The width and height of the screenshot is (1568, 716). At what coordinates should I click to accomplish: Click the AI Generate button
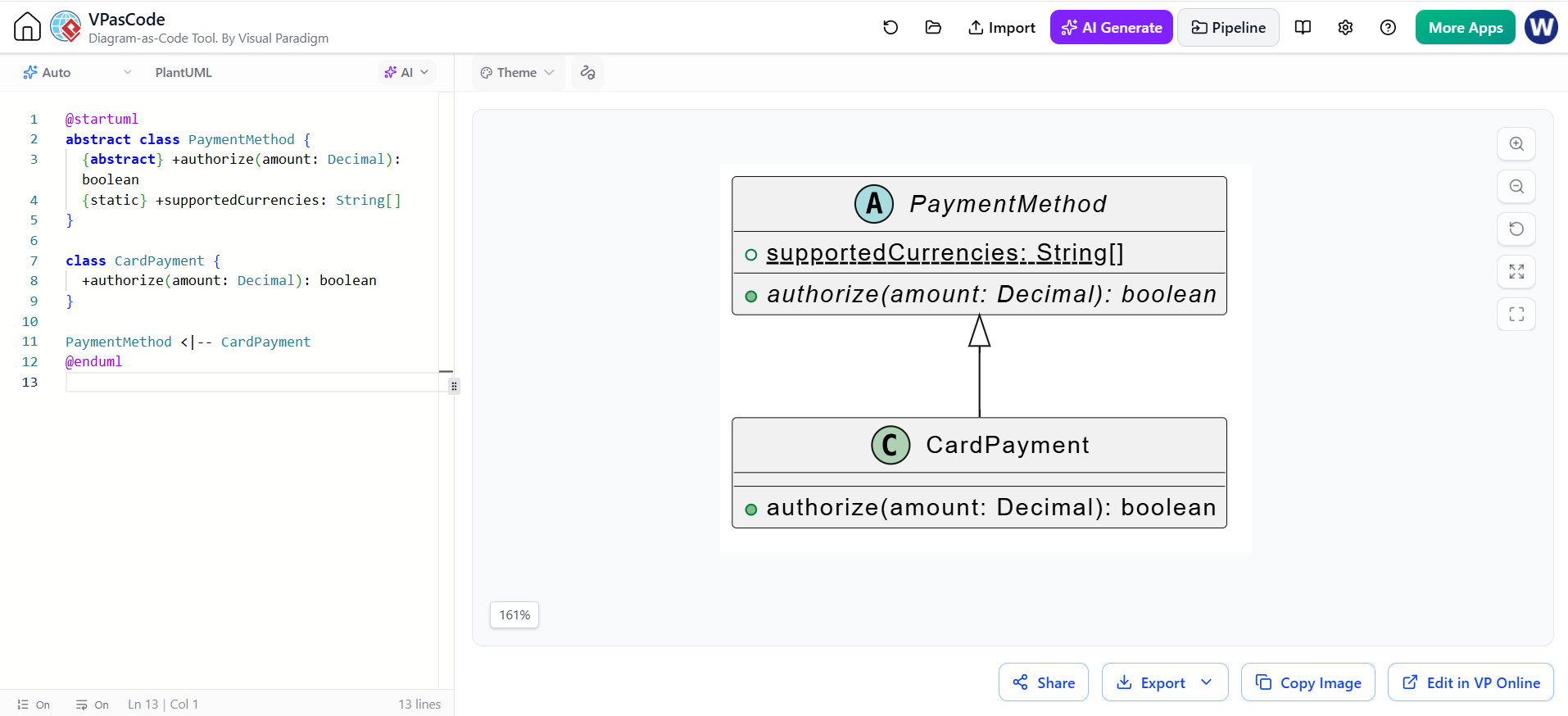(1112, 27)
